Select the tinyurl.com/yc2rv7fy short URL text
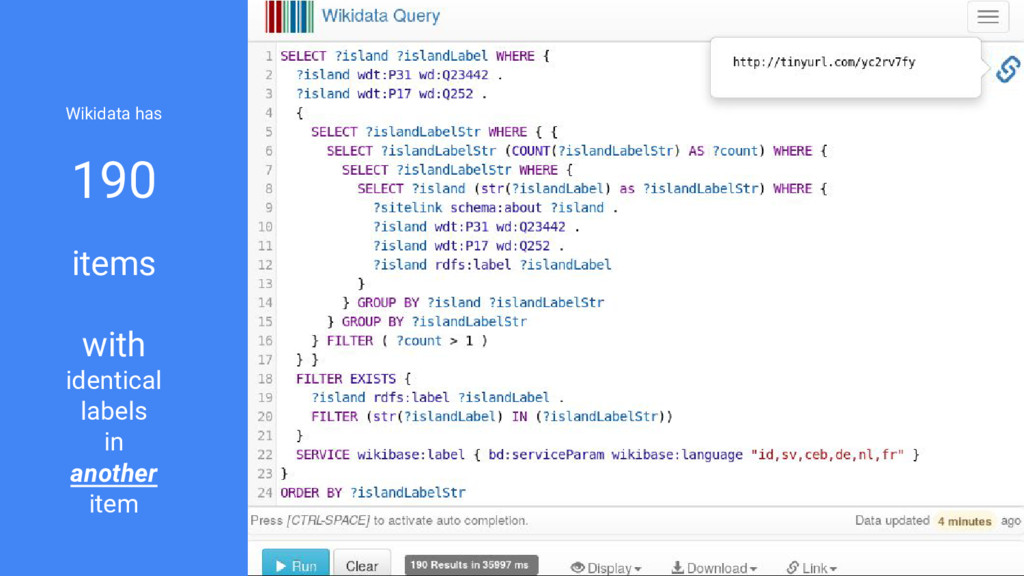Image resolution: width=1024 pixels, height=576 pixels. point(824,62)
